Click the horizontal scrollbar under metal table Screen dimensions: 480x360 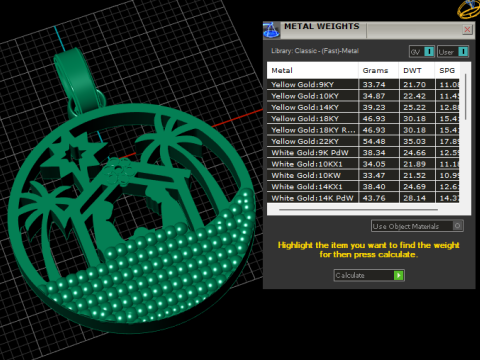tap(358, 210)
